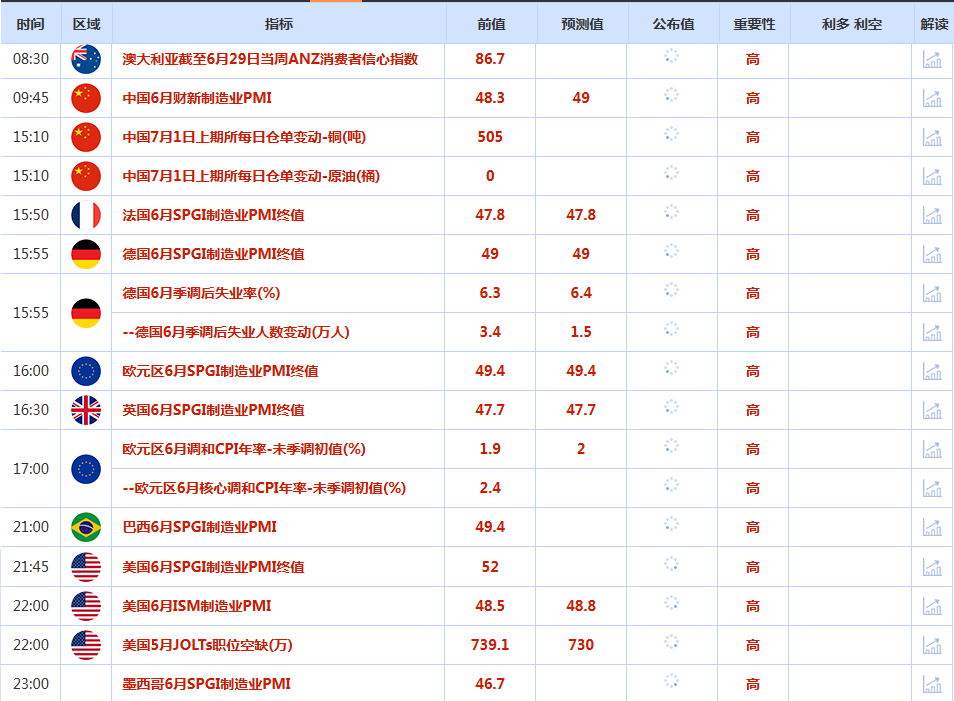Open chart icon for 美国6月SPGI制造业PMI终值 row
Viewport: 954px width, 701px height.
[932, 567]
